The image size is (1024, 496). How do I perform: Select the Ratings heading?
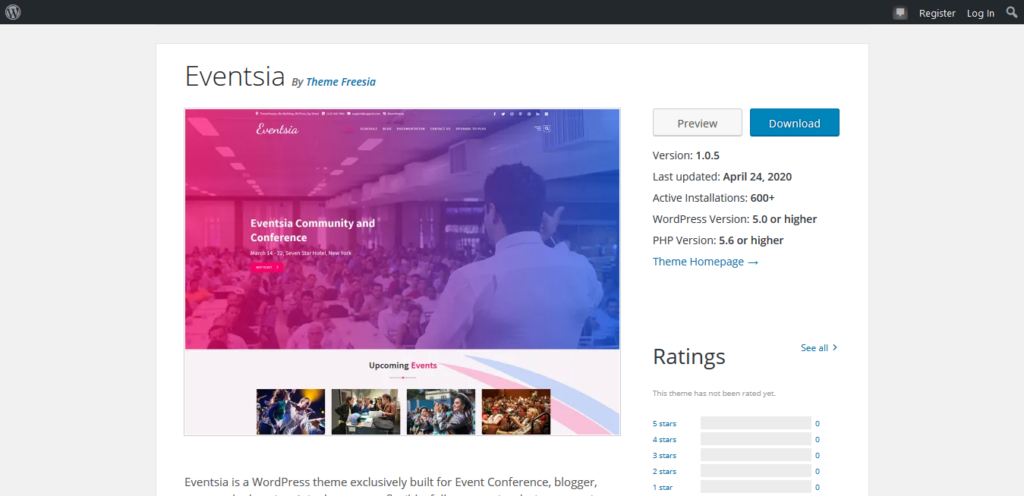pyautogui.click(x=689, y=356)
